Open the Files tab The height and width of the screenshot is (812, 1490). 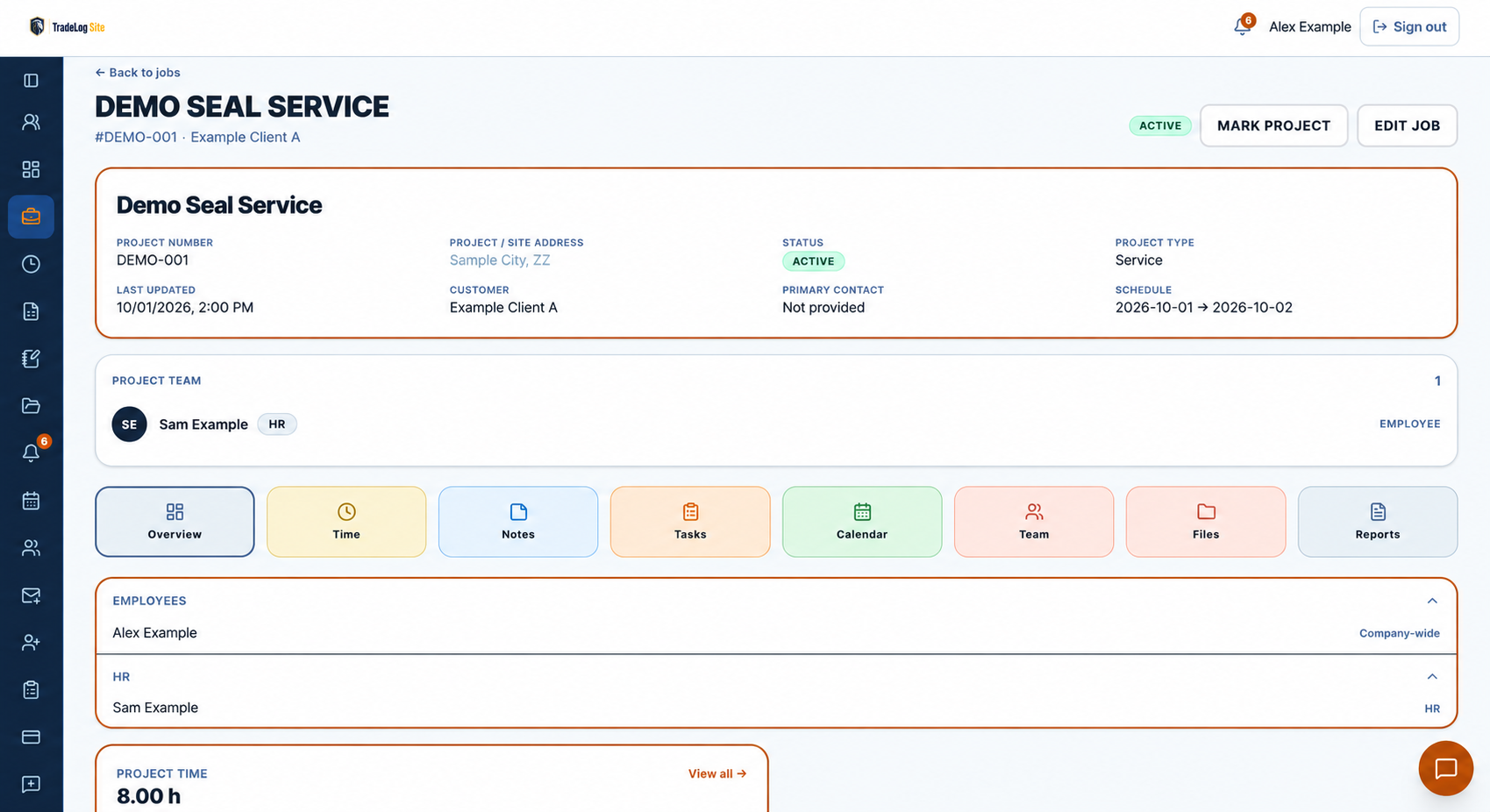[1206, 522]
